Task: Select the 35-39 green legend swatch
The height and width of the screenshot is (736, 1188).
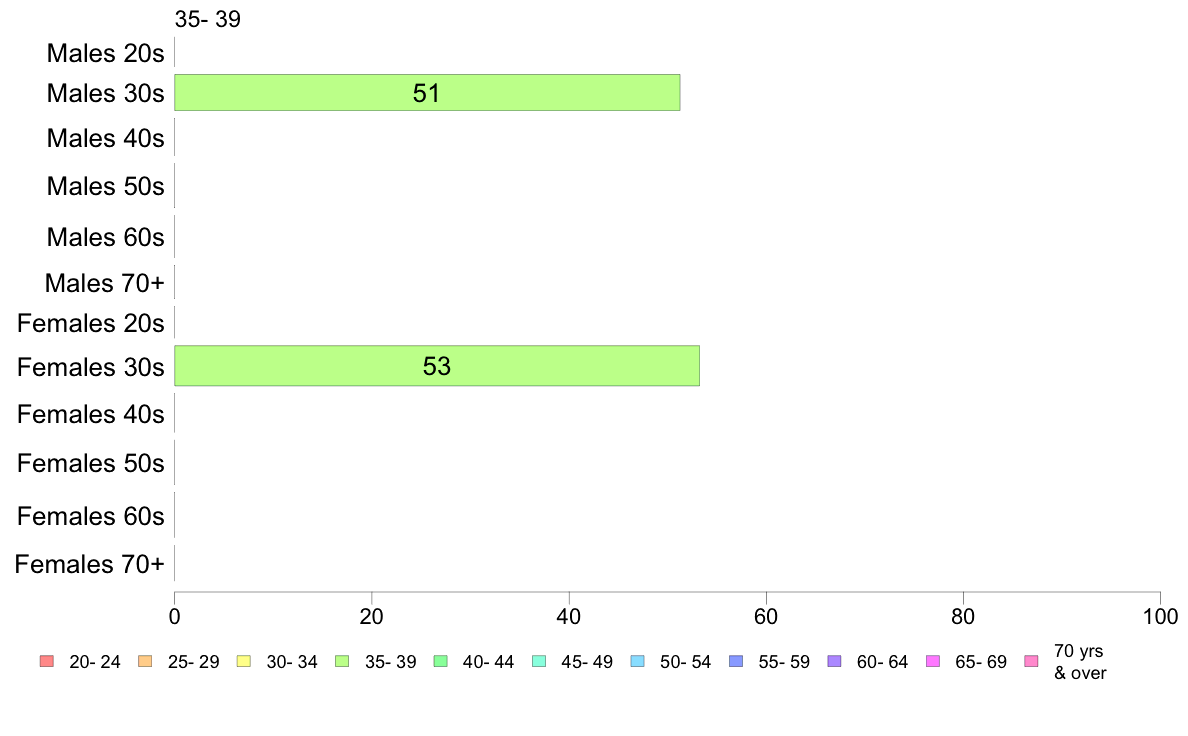Action: click(x=342, y=661)
